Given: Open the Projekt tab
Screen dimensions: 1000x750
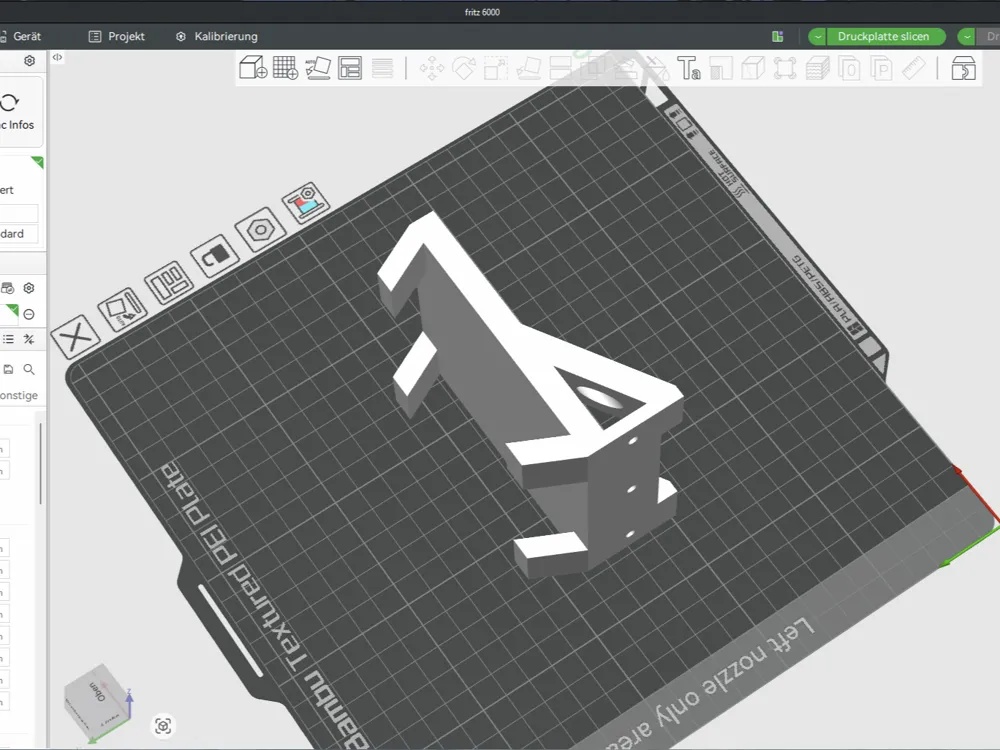Looking at the screenshot, I should click(x=117, y=36).
